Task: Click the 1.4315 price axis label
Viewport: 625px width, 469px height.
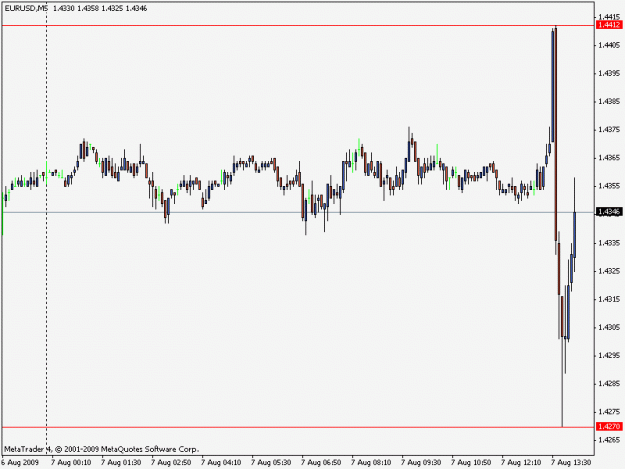Action: [x=609, y=299]
